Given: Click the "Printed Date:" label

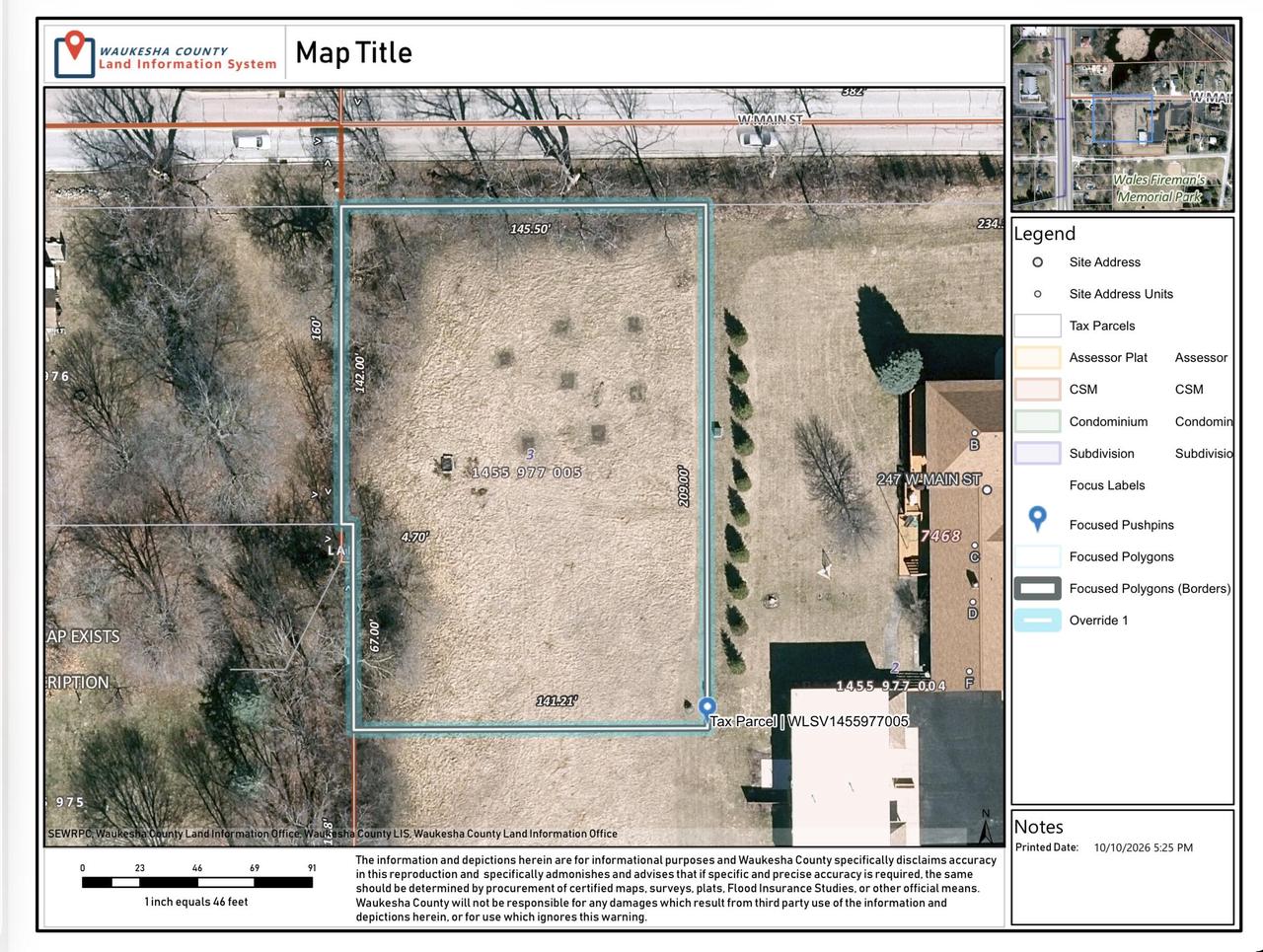Looking at the screenshot, I should click(x=1047, y=847).
